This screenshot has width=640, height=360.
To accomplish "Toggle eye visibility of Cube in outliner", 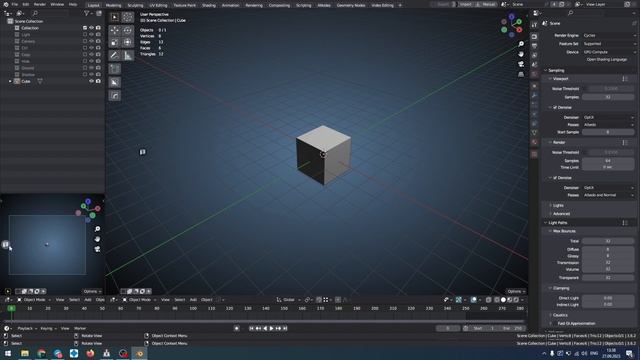I will pyautogui.click(x=91, y=81).
